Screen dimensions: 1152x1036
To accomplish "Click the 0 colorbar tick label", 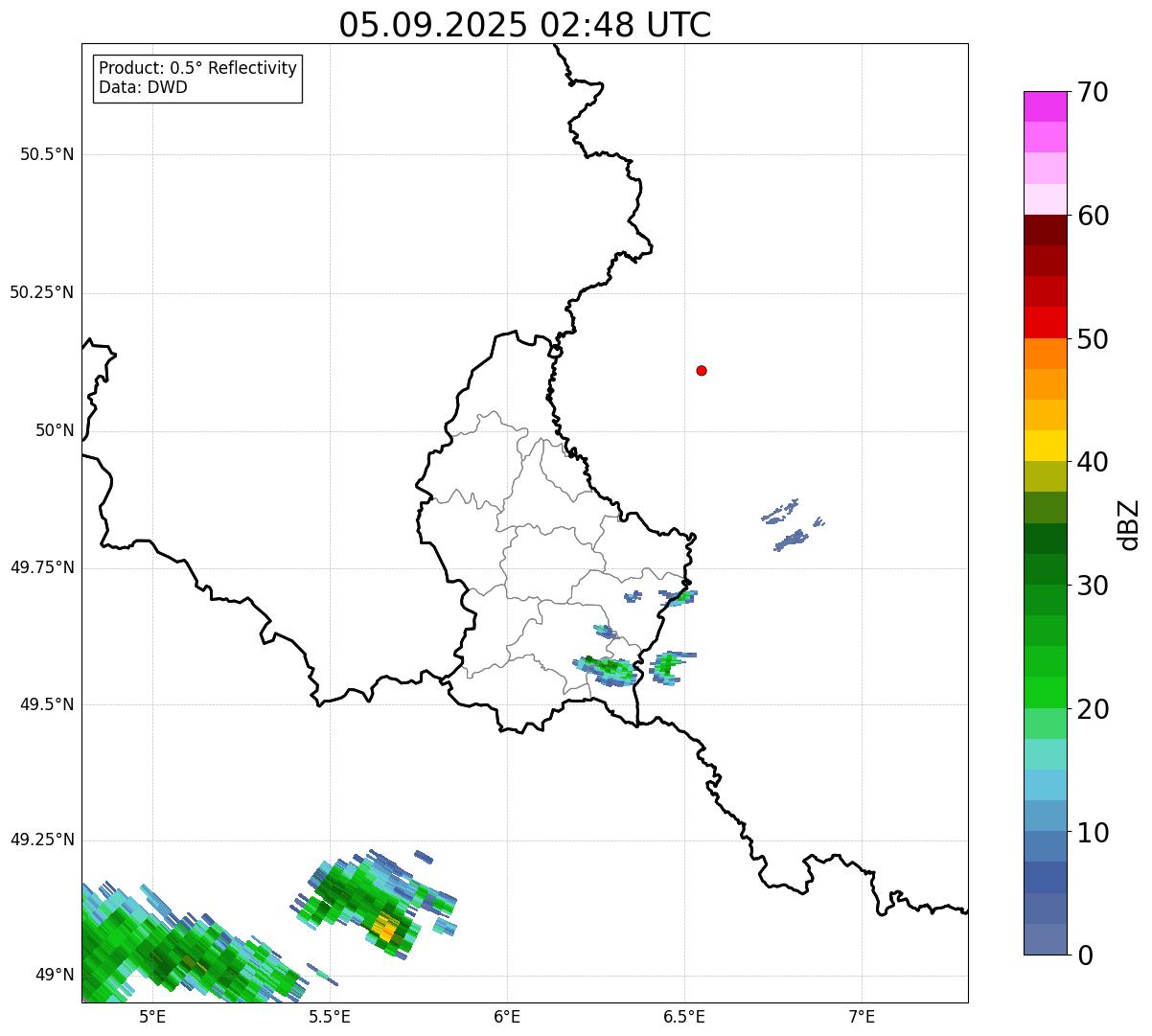I will (x=1084, y=955).
